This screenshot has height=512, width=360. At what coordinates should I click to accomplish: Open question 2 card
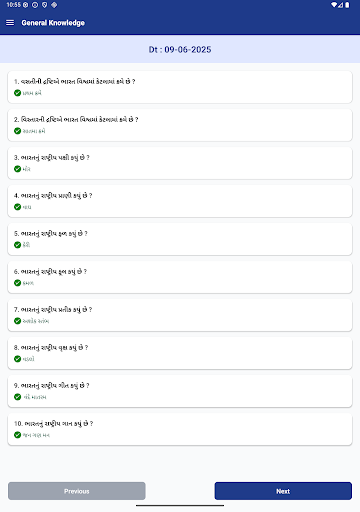[180, 125]
